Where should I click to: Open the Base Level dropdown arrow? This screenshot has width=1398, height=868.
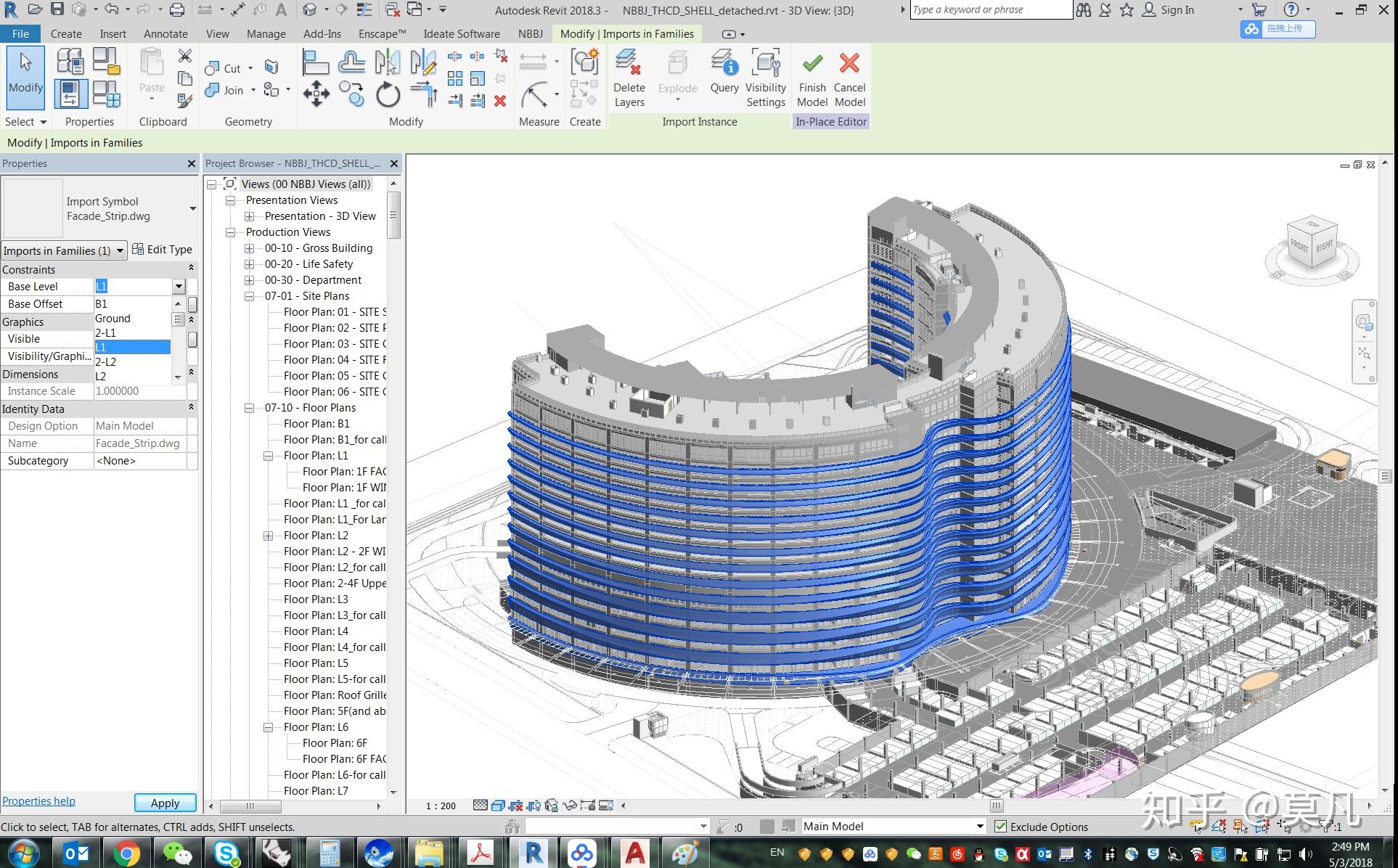coord(179,287)
